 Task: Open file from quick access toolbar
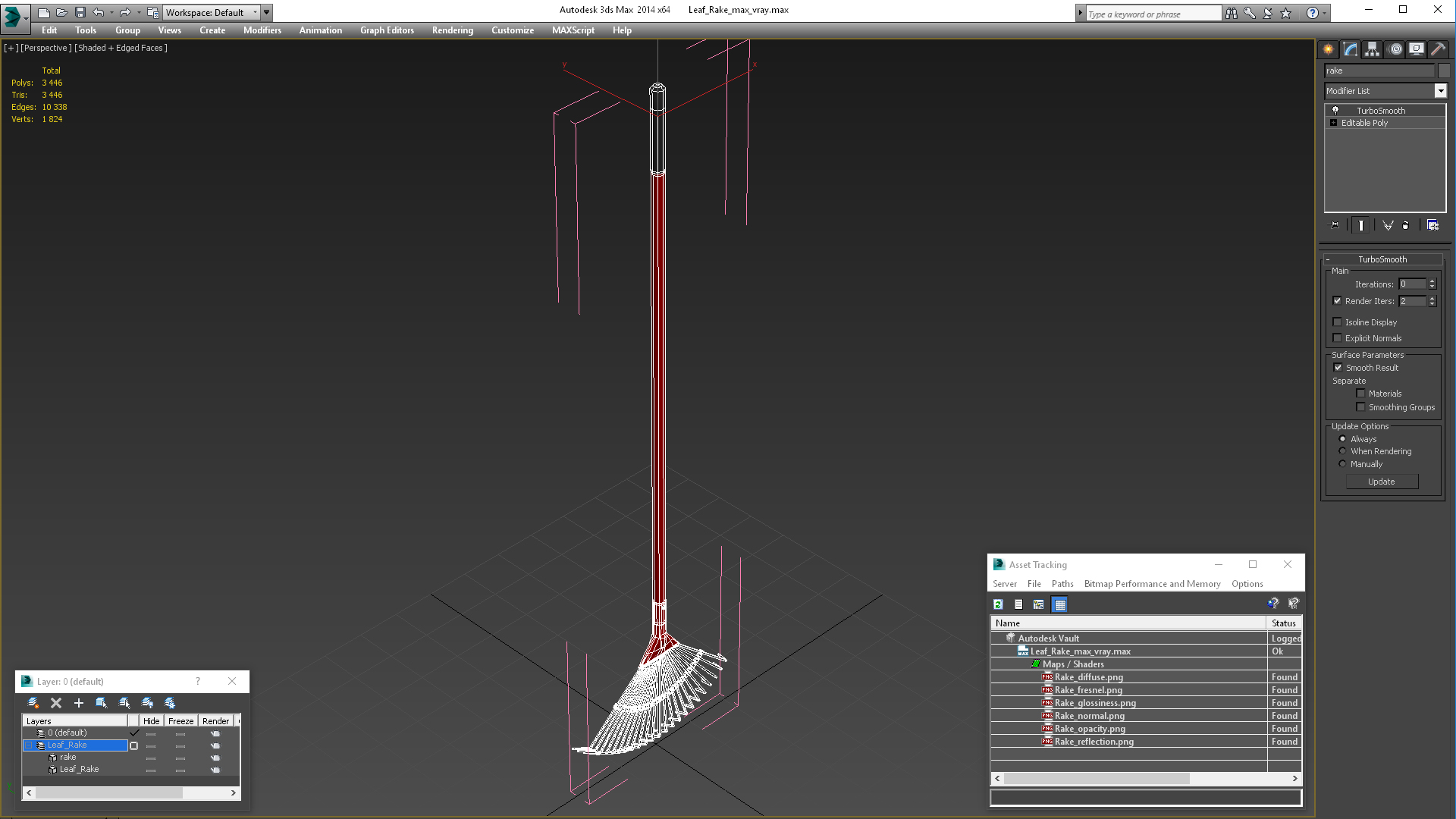[x=62, y=12]
